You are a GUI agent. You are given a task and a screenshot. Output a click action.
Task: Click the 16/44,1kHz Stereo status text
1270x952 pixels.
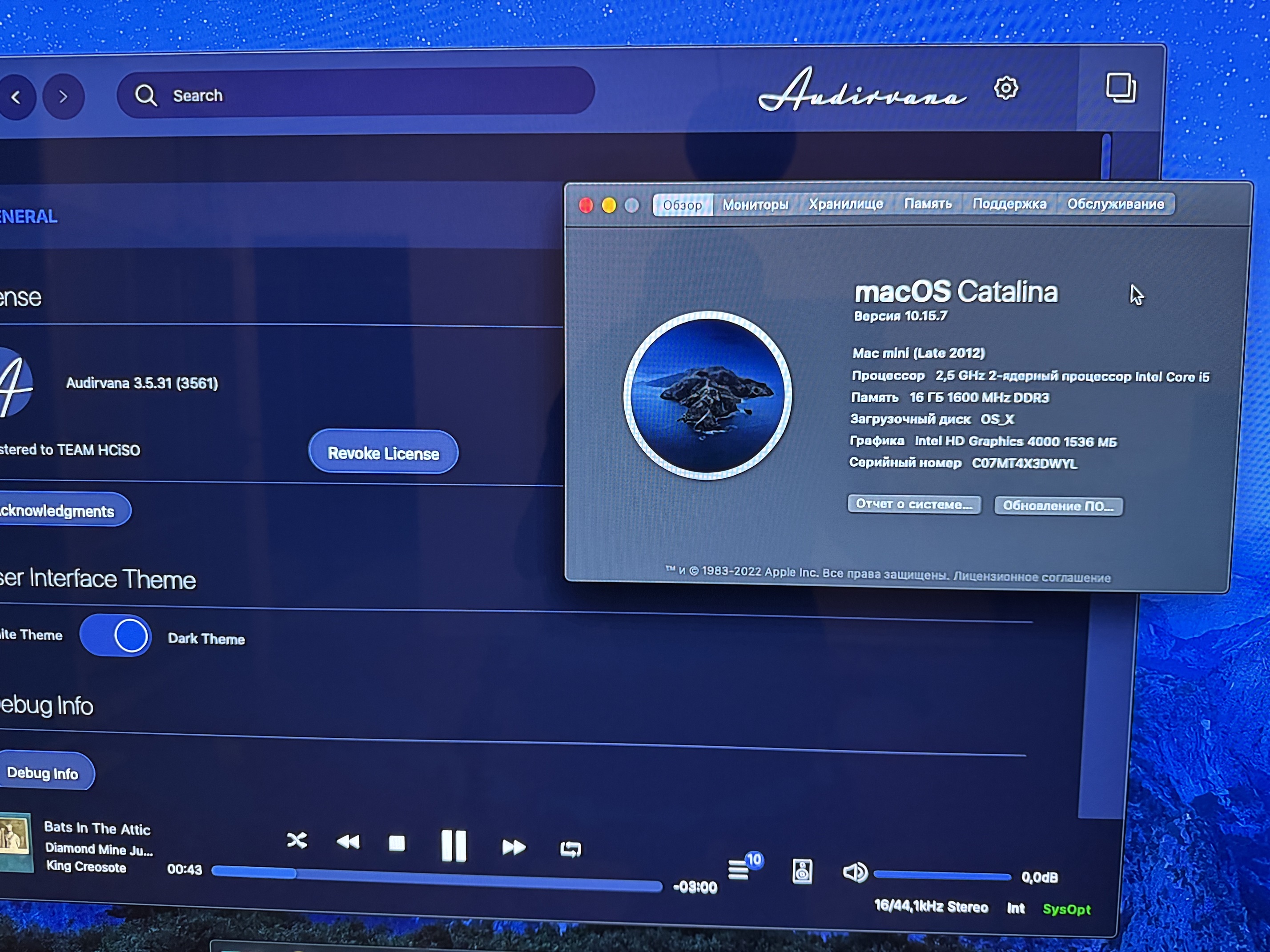coord(931,906)
